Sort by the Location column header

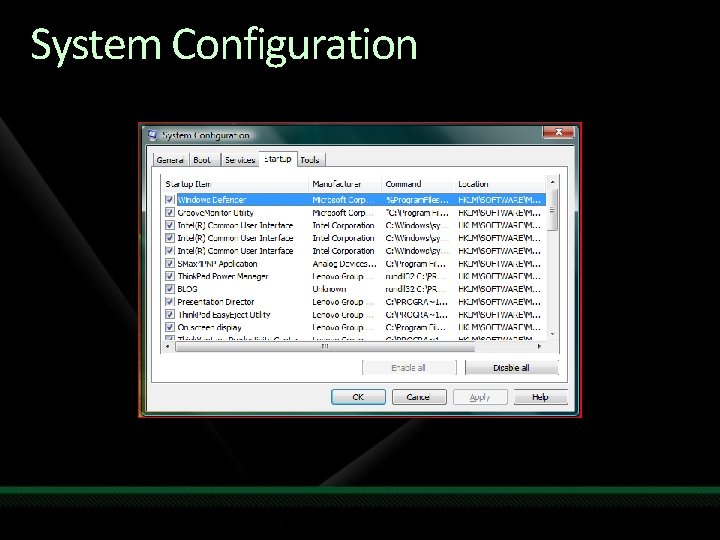point(500,184)
